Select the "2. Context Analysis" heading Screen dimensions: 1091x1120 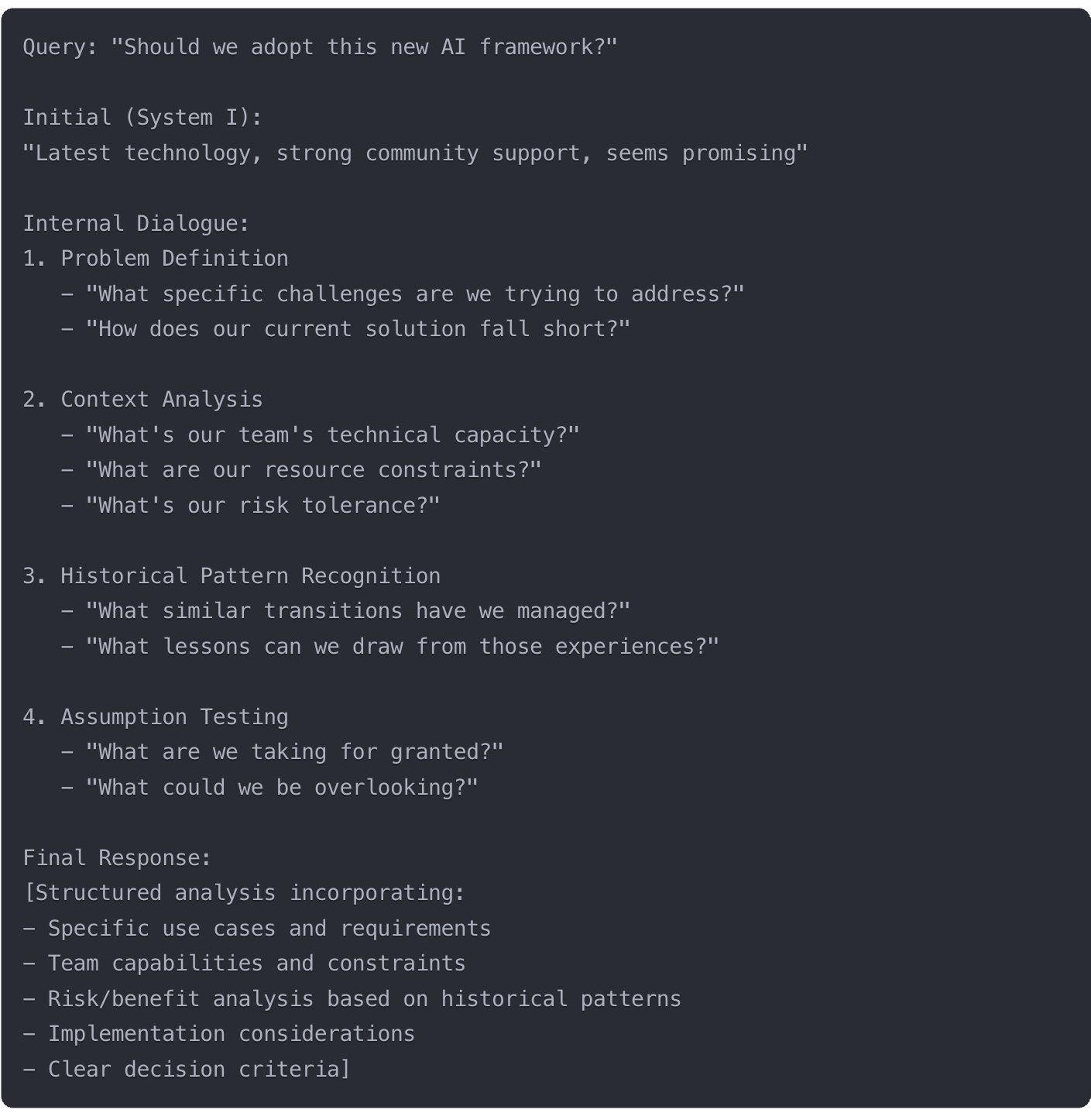142,400
